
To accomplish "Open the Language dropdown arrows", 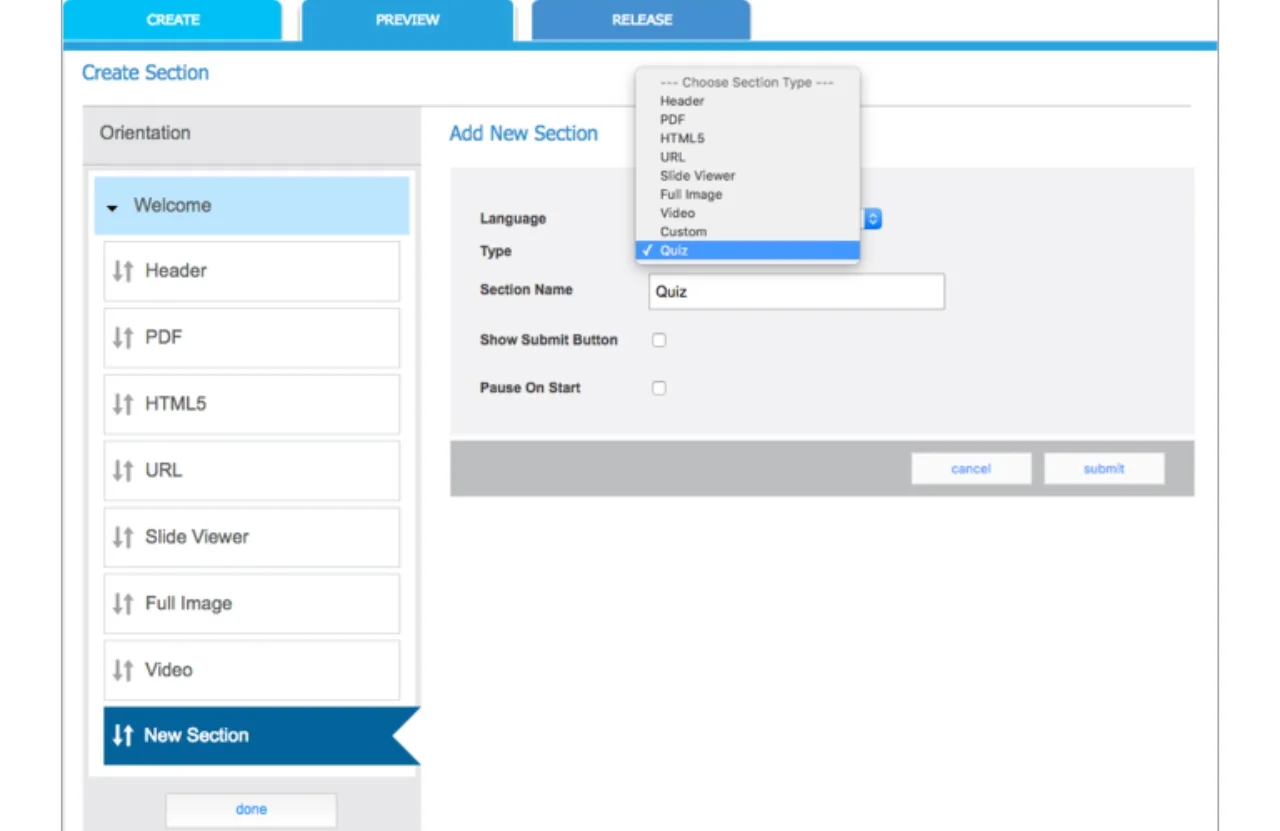I will pos(872,219).
